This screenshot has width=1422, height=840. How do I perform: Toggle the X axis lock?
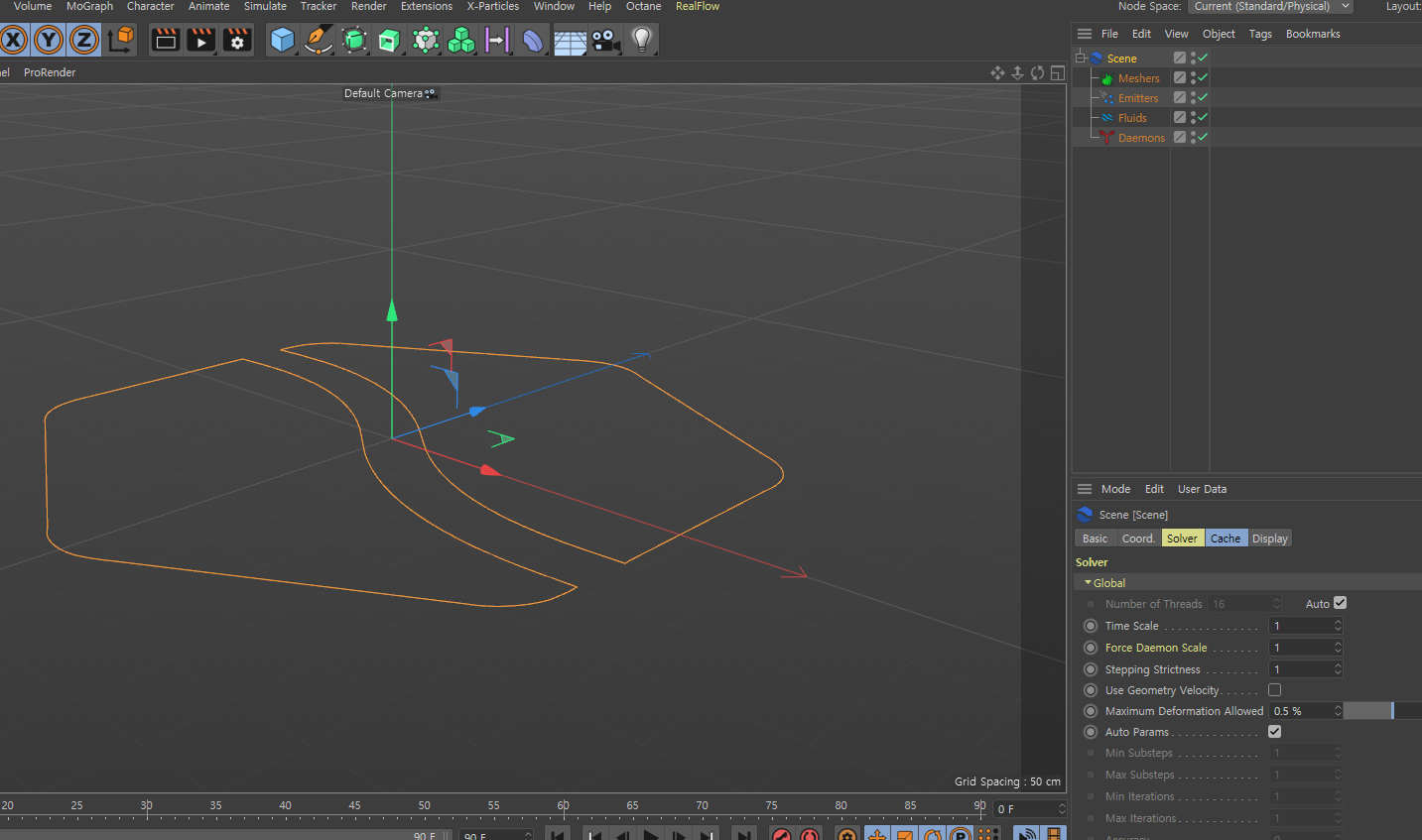13,40
